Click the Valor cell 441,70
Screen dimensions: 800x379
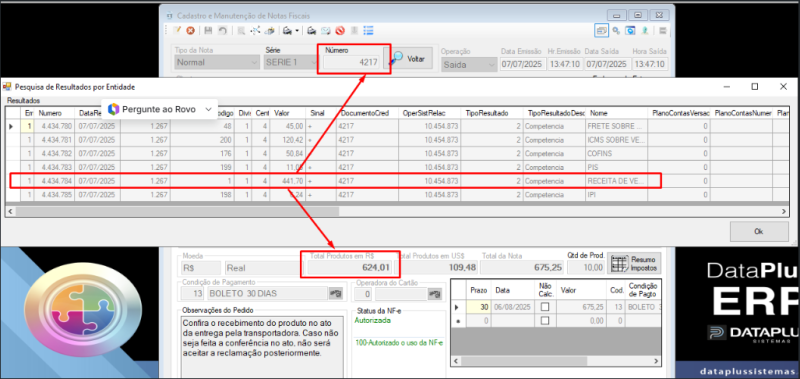[288, 181]
